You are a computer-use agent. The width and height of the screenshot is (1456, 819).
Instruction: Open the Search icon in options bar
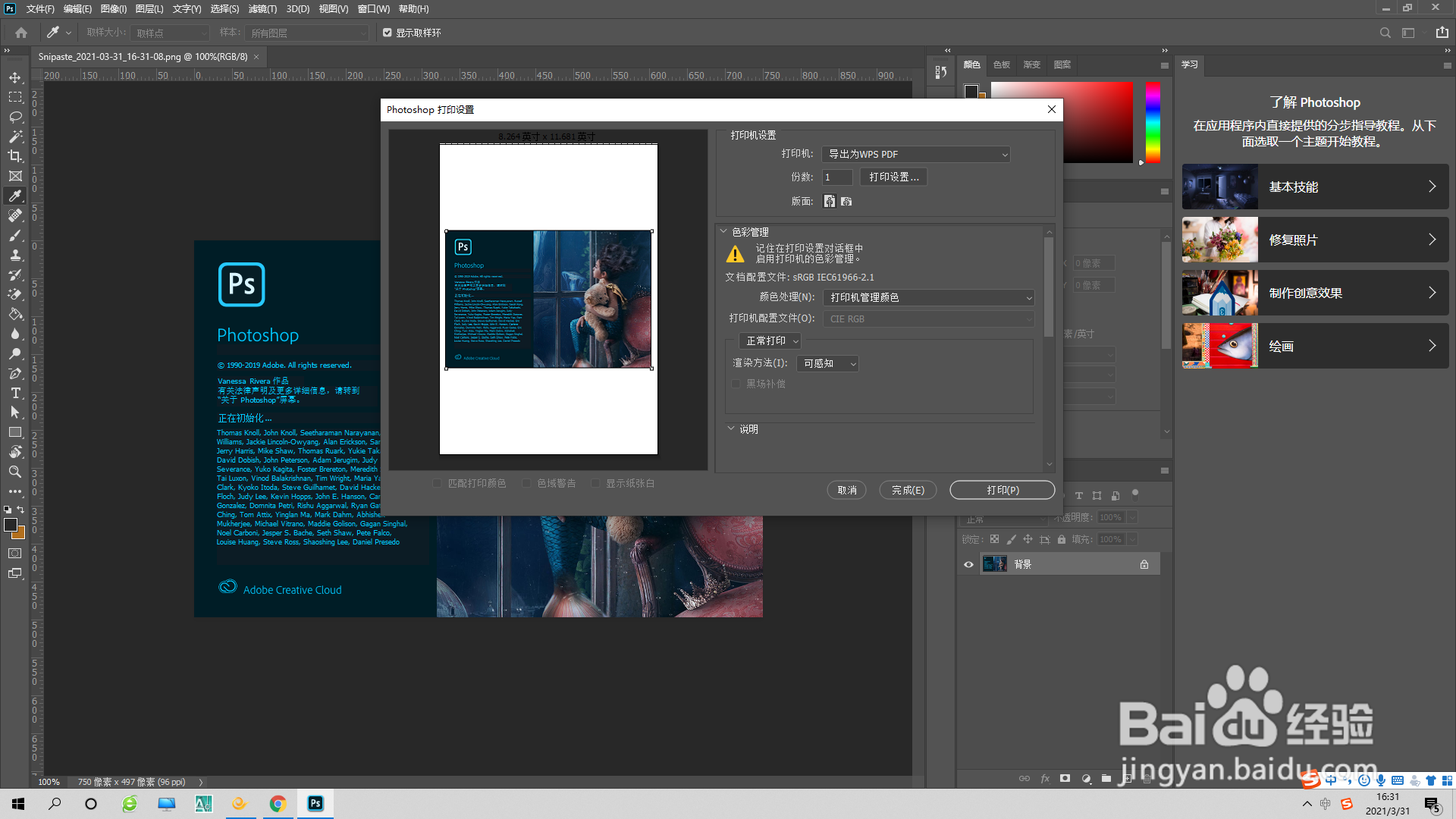(1385, 33)
